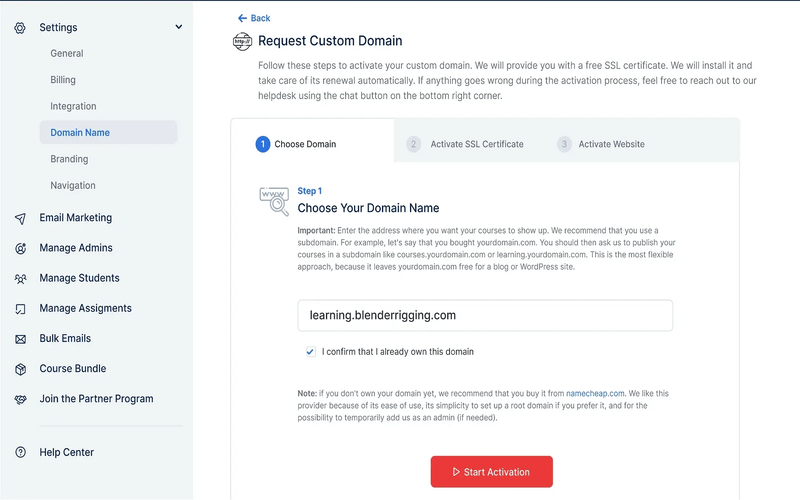Click the Partner Program handshake icon
This screenshot has height=500, width=800.
pyautogui.click(x=20, y=399)
